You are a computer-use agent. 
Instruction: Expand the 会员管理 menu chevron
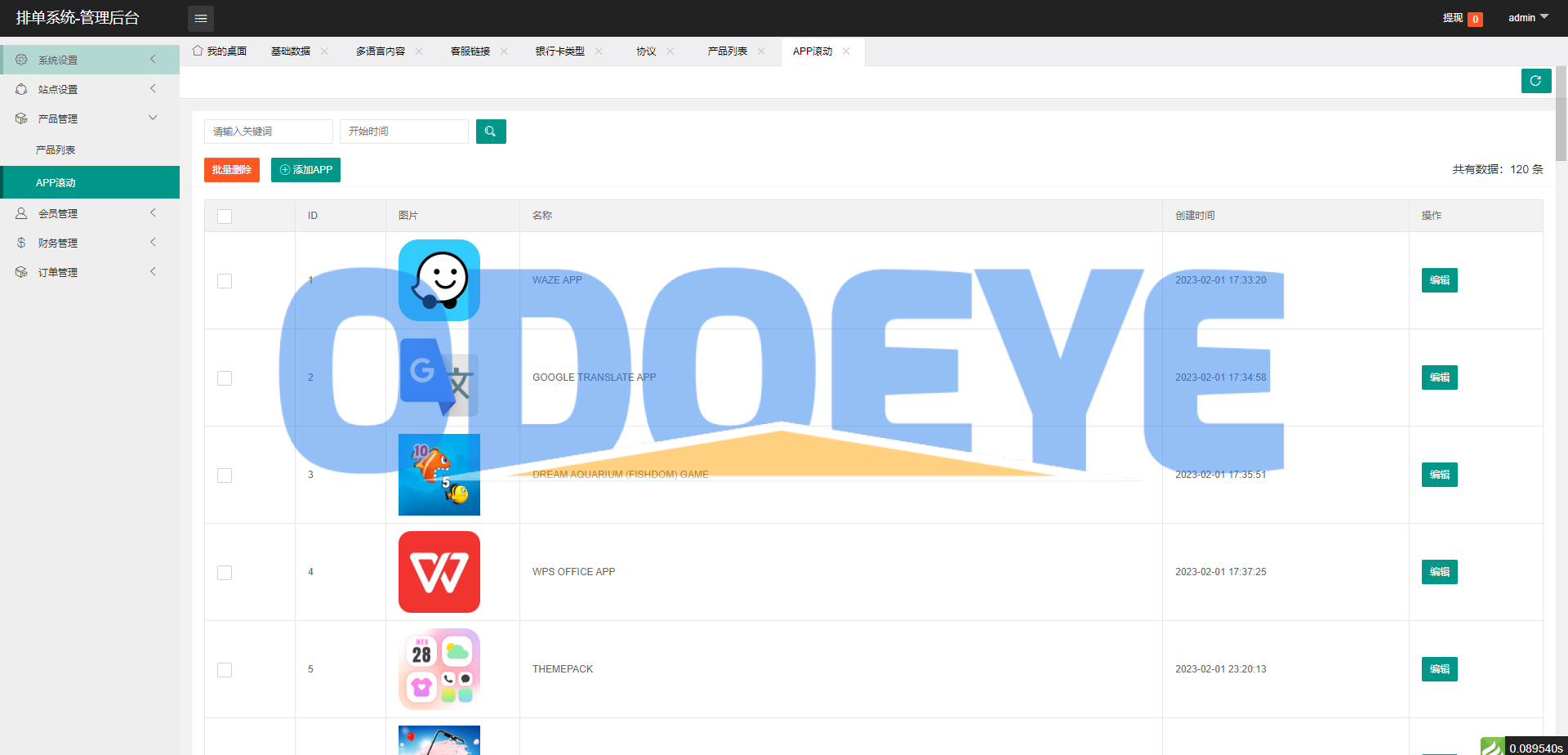point(153,212)
